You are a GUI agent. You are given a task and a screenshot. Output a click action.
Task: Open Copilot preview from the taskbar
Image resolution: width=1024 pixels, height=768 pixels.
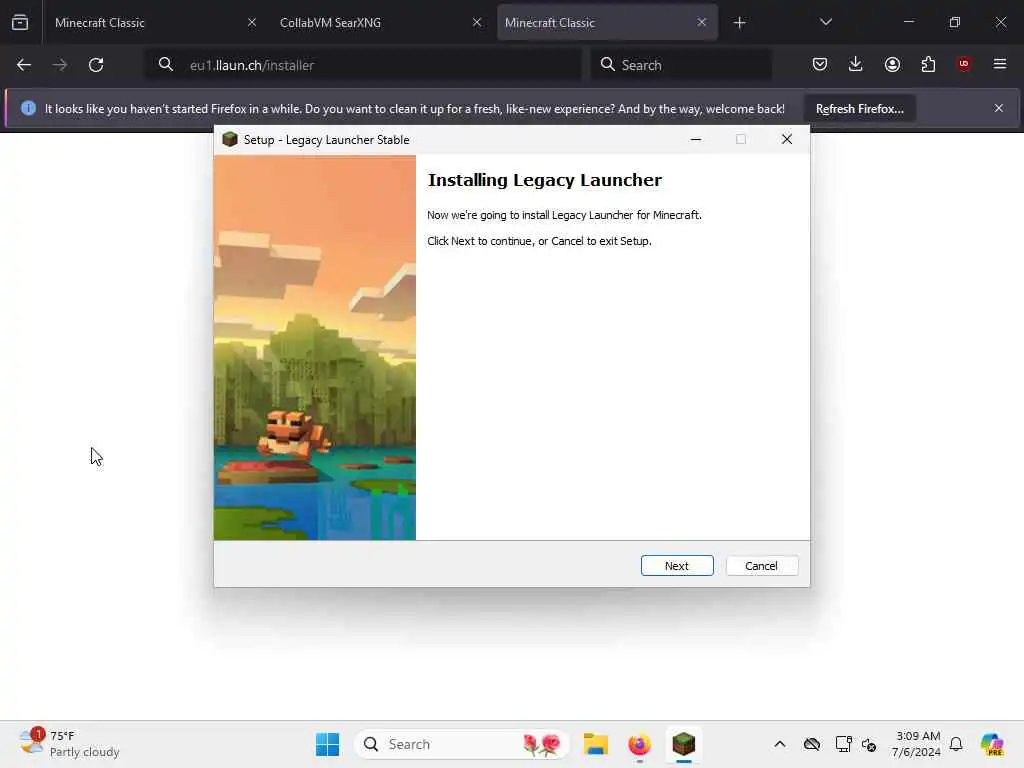tap(992, 744)
